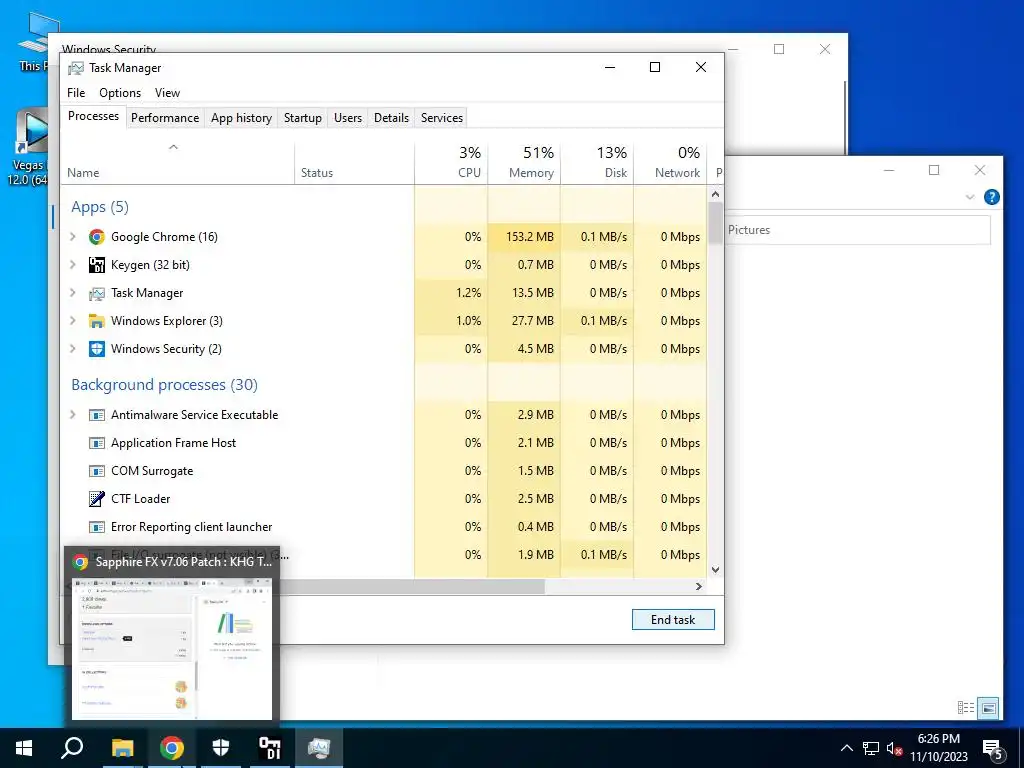1024x768 pixels.
Task: Click the vertical scrollbar down arrow
Action: [x=715, y=569]
